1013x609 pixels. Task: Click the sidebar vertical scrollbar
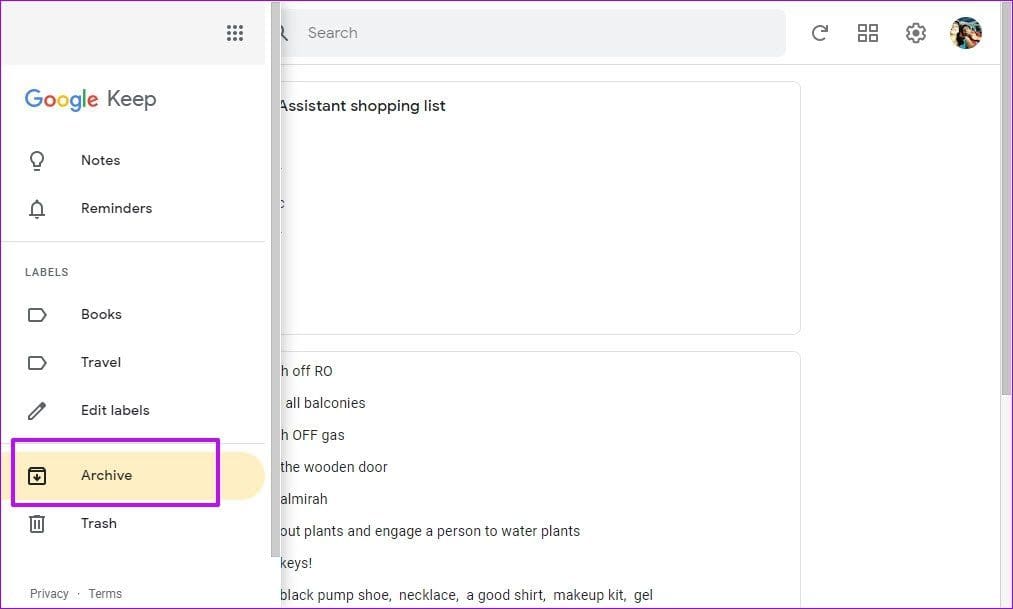[276, 278]
